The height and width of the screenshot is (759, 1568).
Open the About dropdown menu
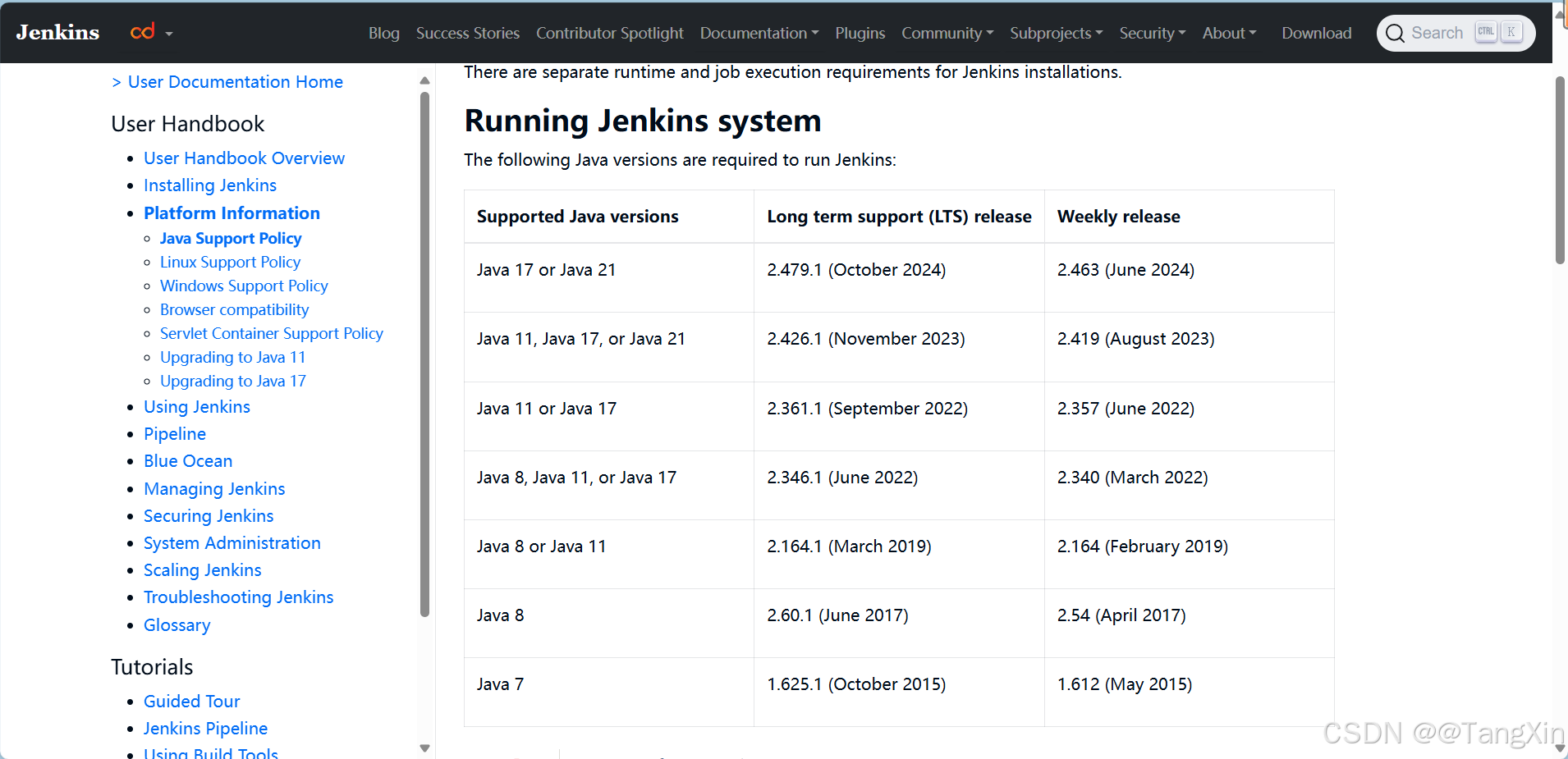(x=1229, y=33)
